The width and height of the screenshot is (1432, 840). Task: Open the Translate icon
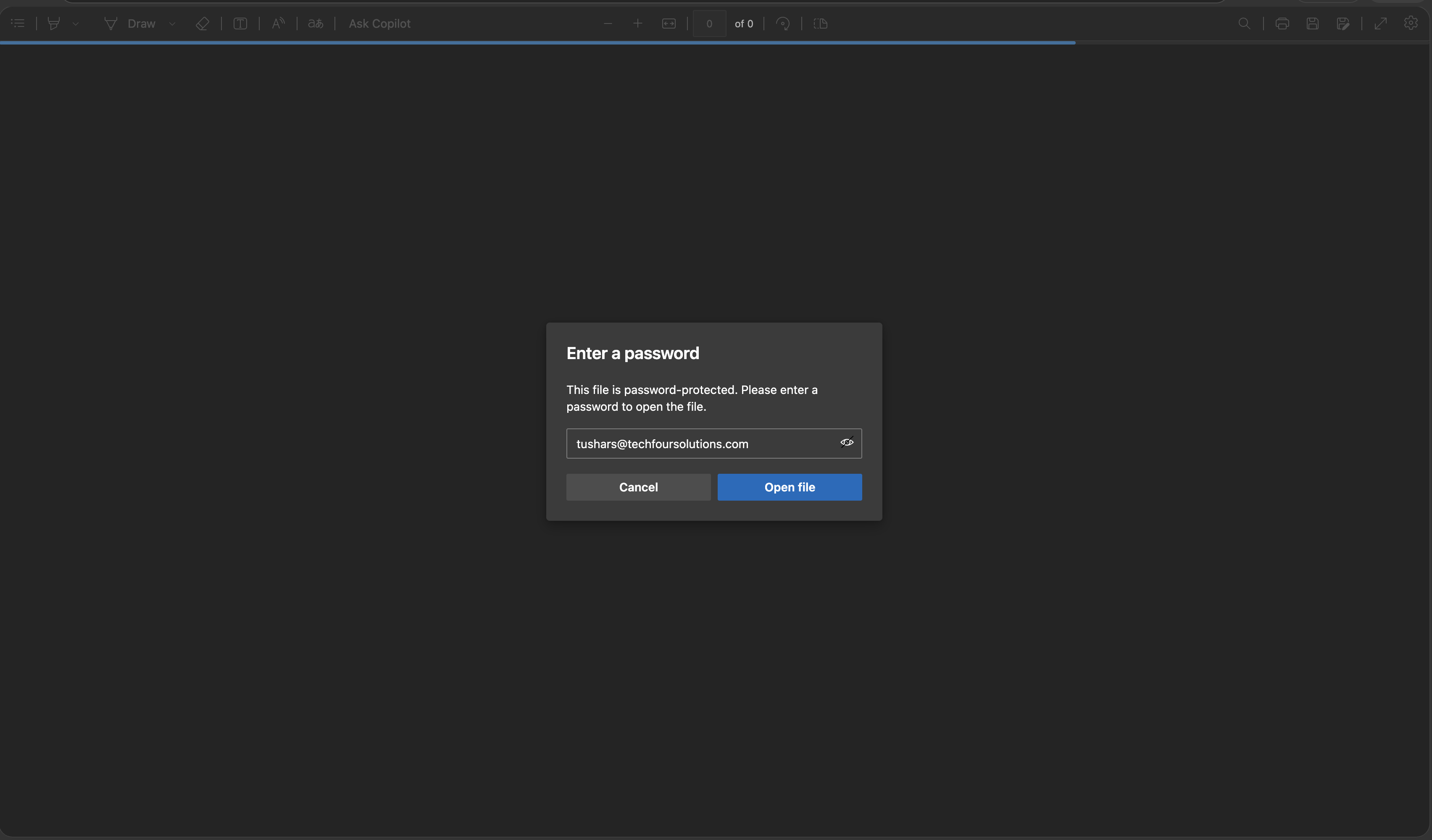click(316, 23)
